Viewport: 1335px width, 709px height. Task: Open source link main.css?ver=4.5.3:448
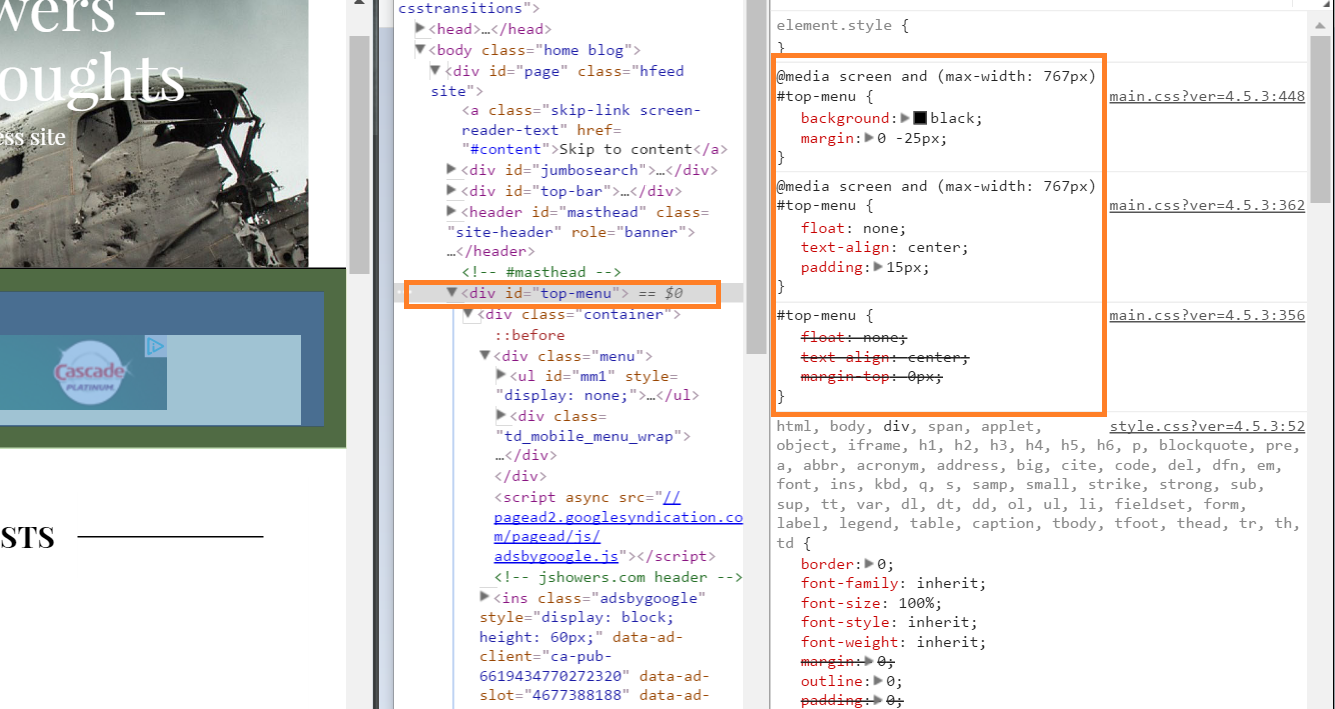click(1207, 97)
